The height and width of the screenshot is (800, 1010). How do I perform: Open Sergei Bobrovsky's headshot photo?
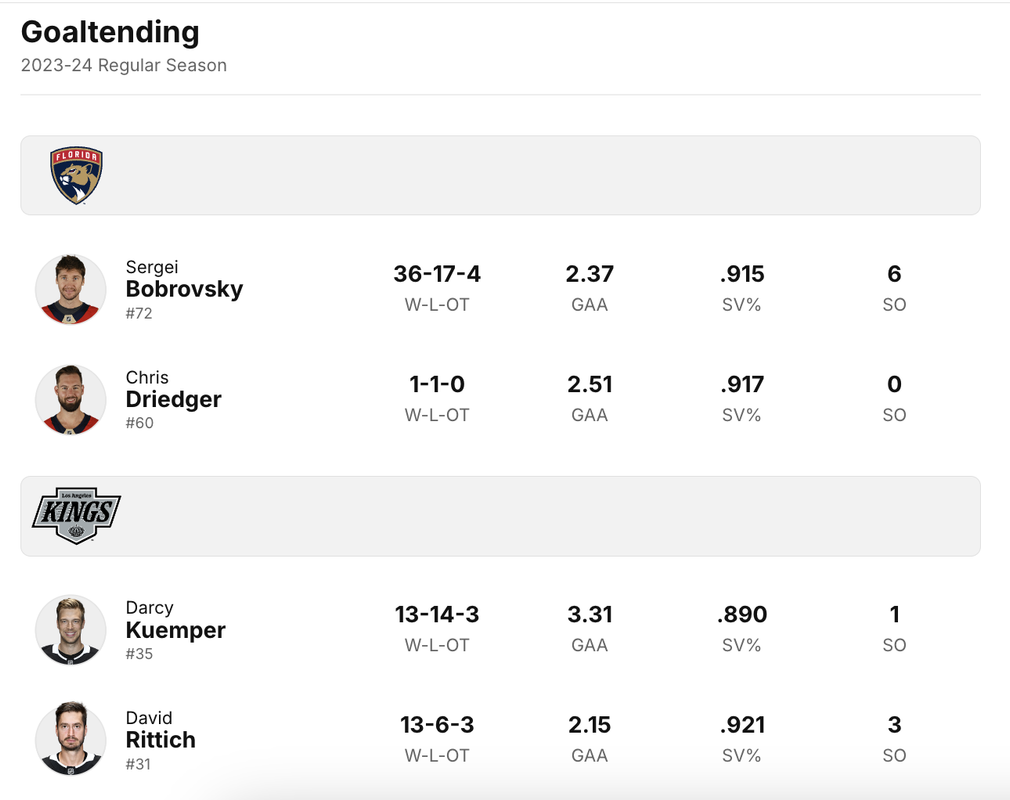[x=70, y=289]
